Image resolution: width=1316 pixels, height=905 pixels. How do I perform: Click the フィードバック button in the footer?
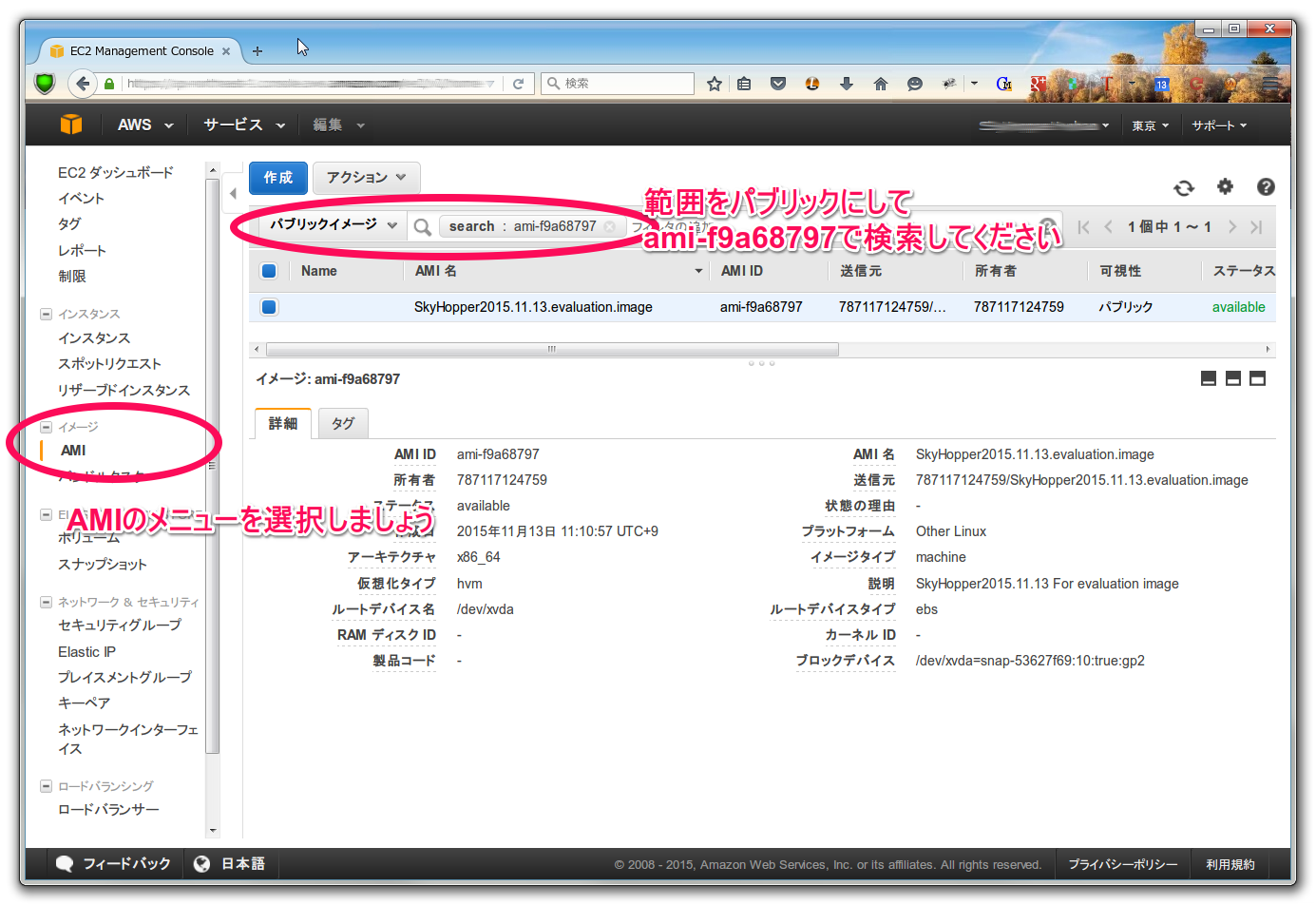114,863
